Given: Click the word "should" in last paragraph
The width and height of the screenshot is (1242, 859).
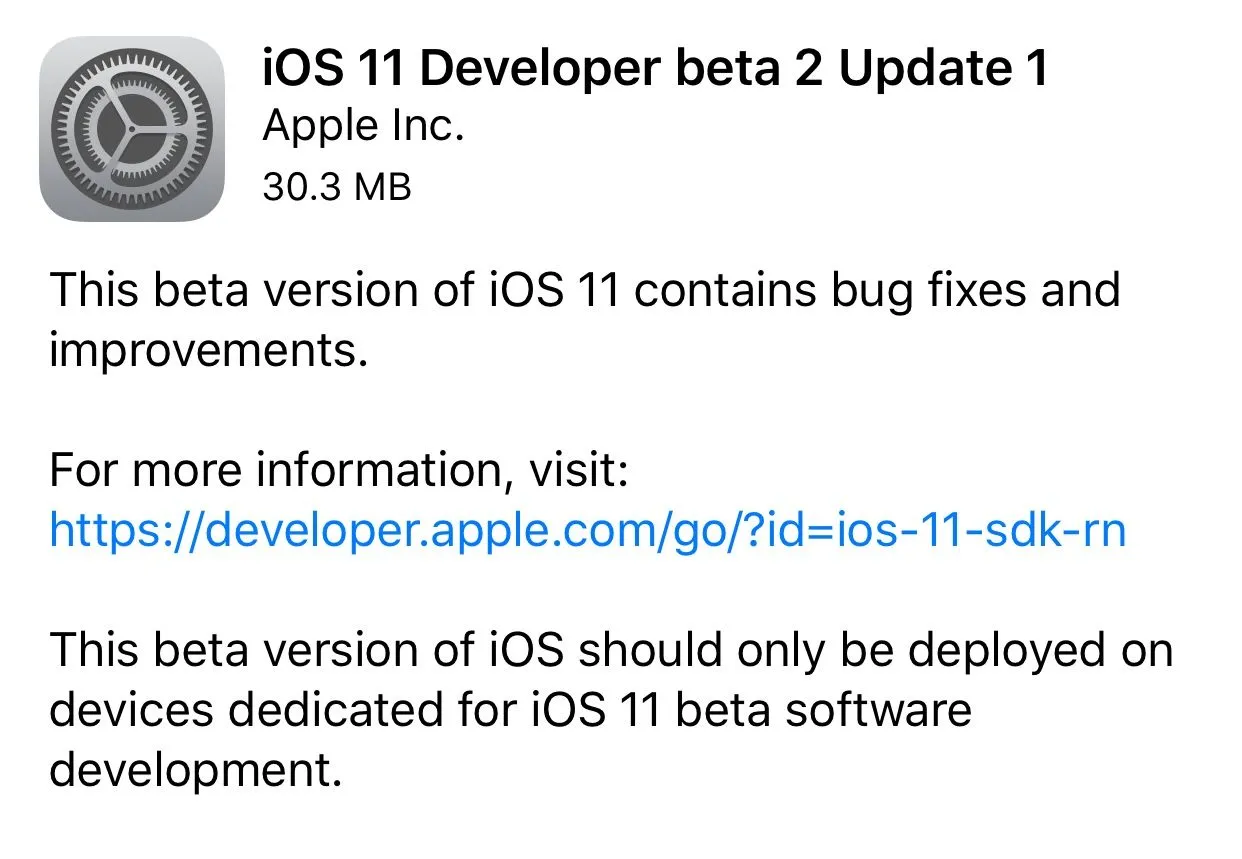Looking at the screenshot, I should point(650,650).
